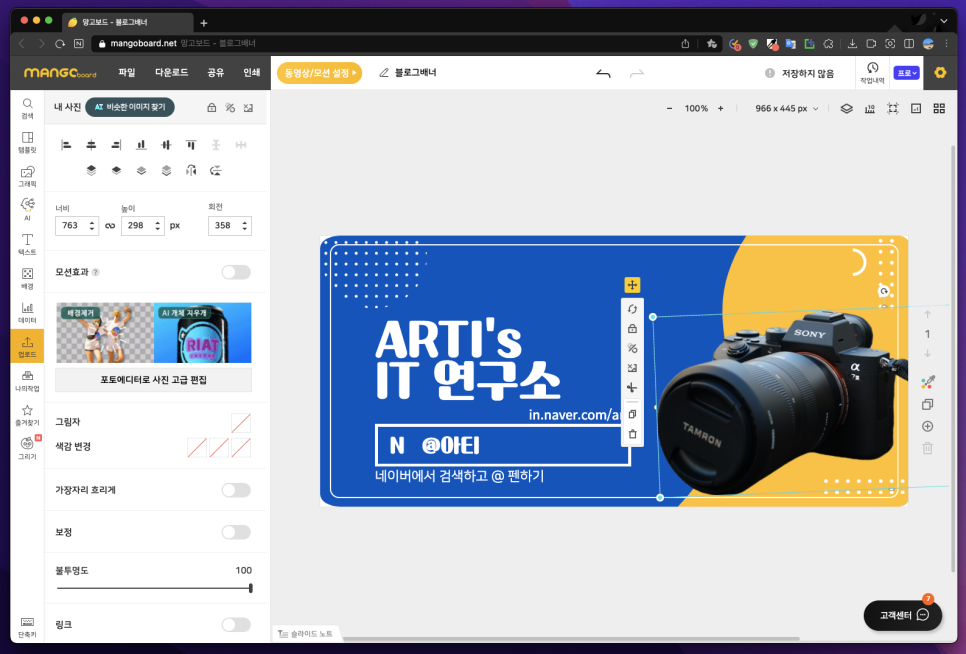The height and width of the screenshot is (654, 966).
Task: Select the 텍스트 text sidebar tool
Action: click(27, 244)
